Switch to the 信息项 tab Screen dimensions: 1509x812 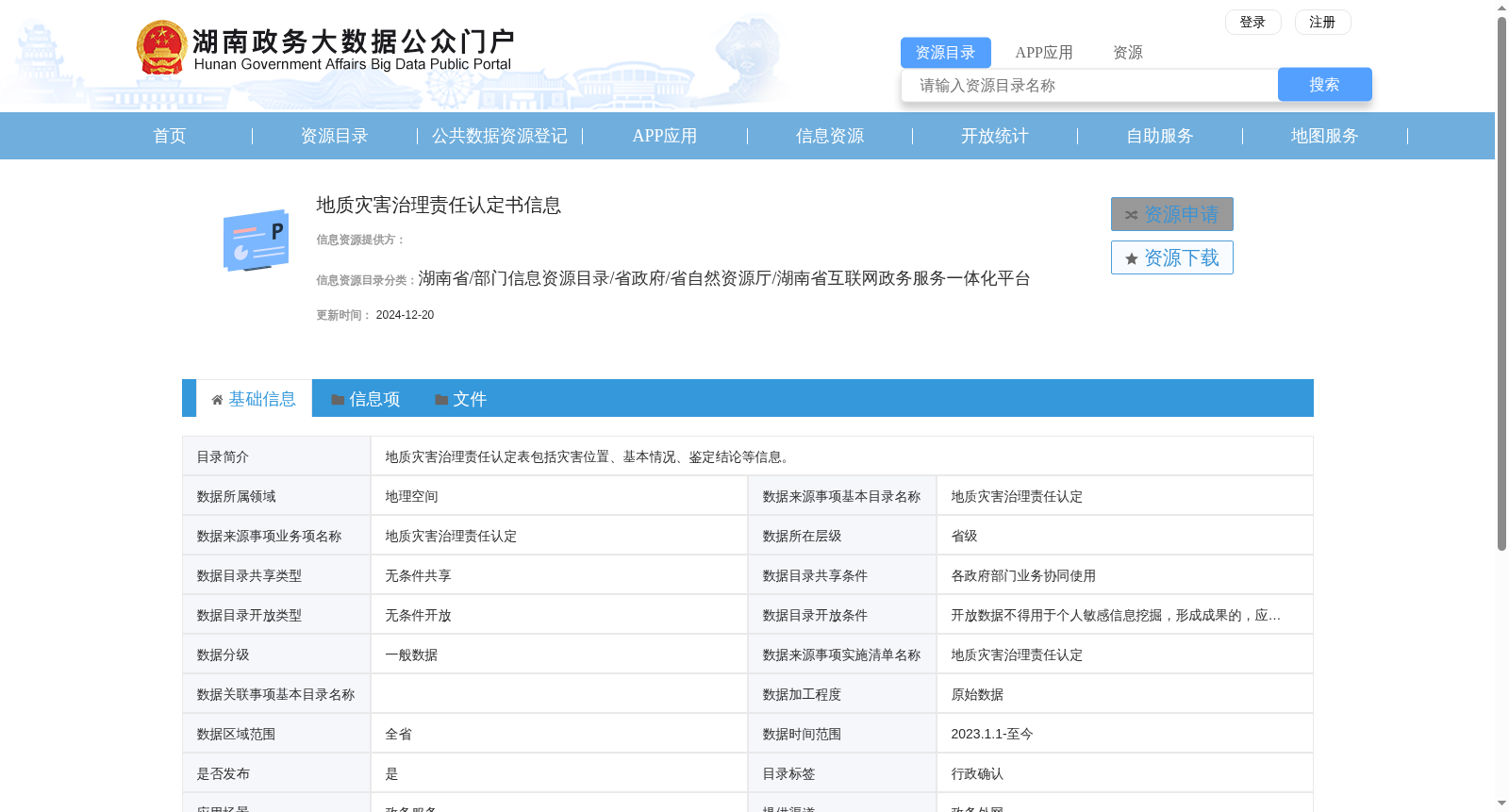tap(365, 399)
